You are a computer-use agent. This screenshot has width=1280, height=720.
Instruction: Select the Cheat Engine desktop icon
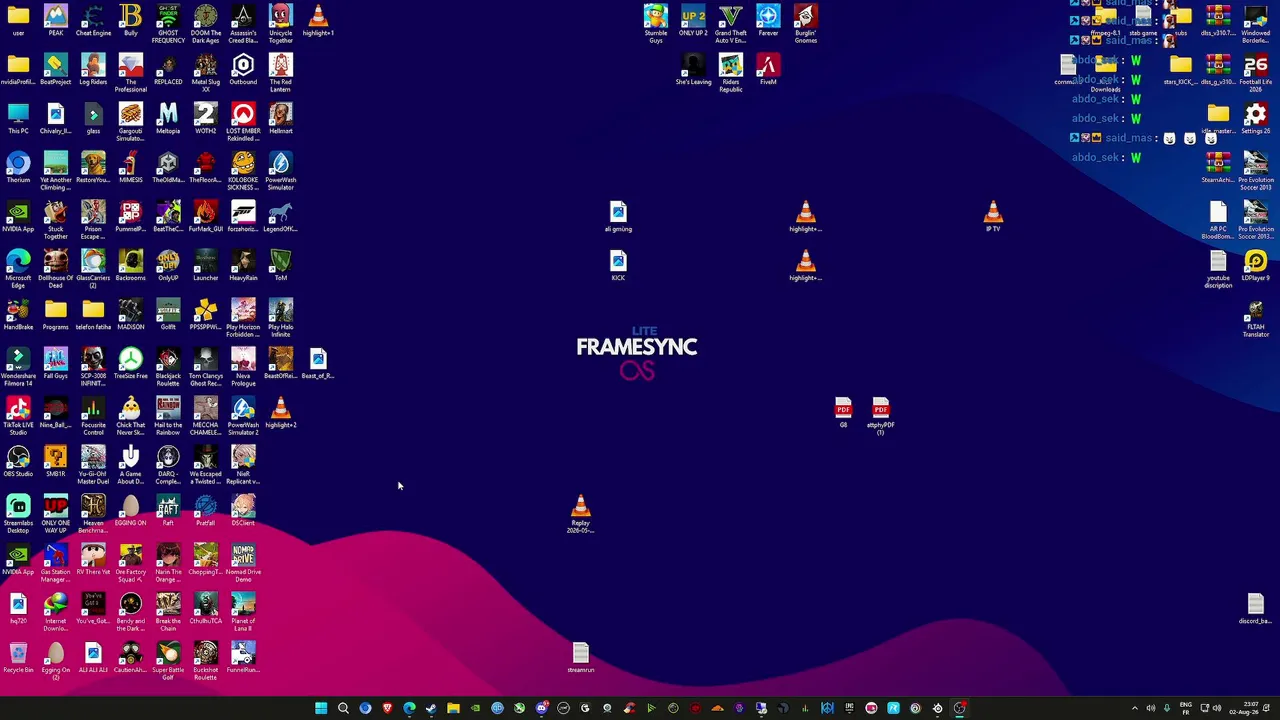[93, 21]
